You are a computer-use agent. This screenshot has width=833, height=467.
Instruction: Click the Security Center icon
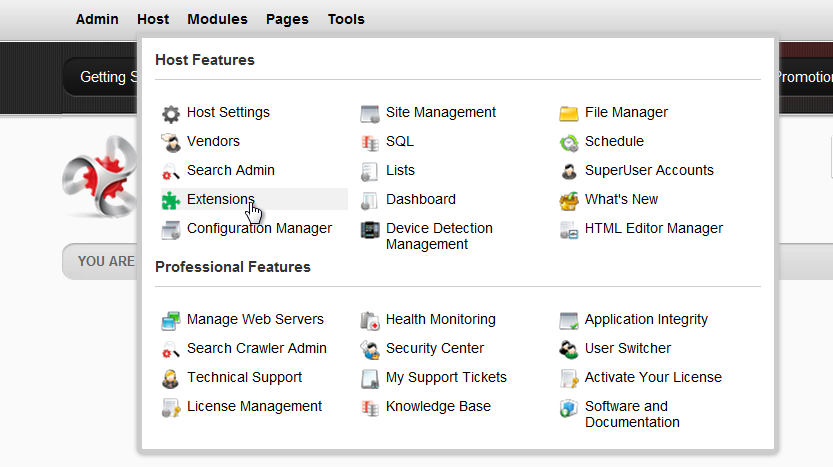tap(370, 350)
